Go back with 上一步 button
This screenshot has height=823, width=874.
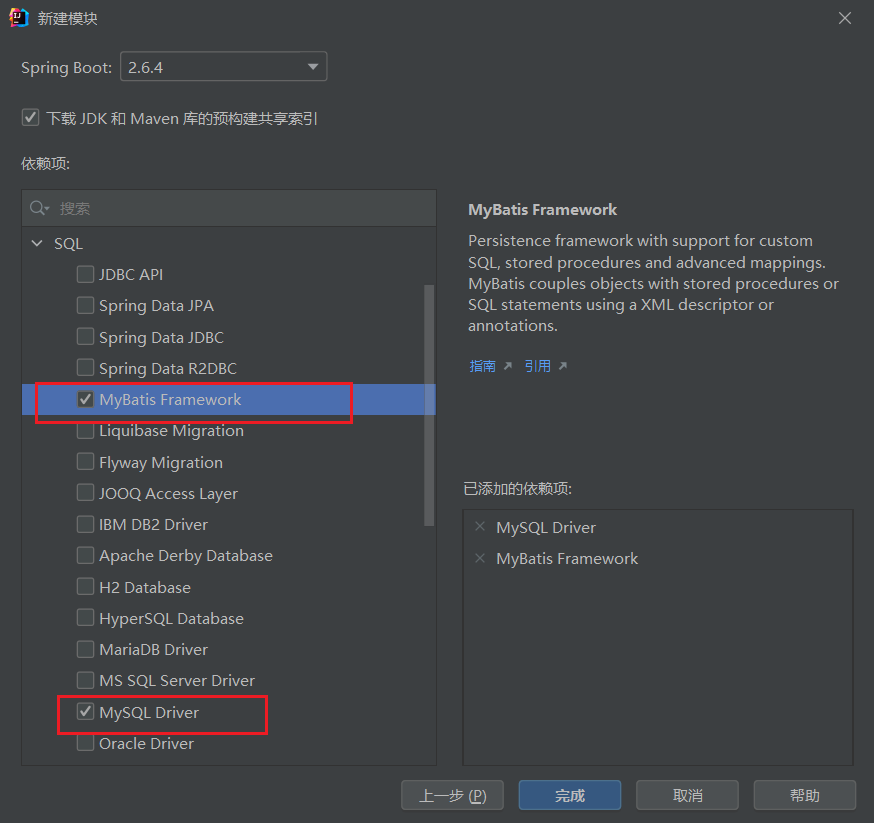[452, 795]
